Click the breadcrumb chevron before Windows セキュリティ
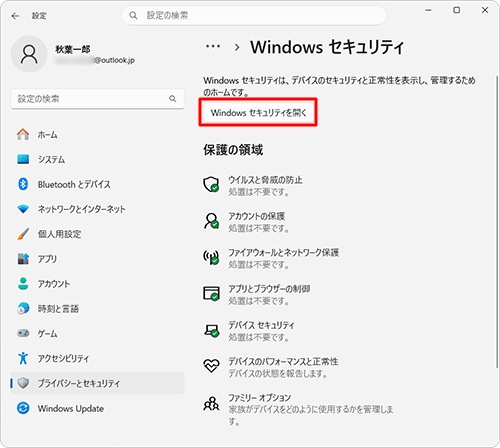The image size is (500, 448). pyautogui.click(x=237, y=47)
